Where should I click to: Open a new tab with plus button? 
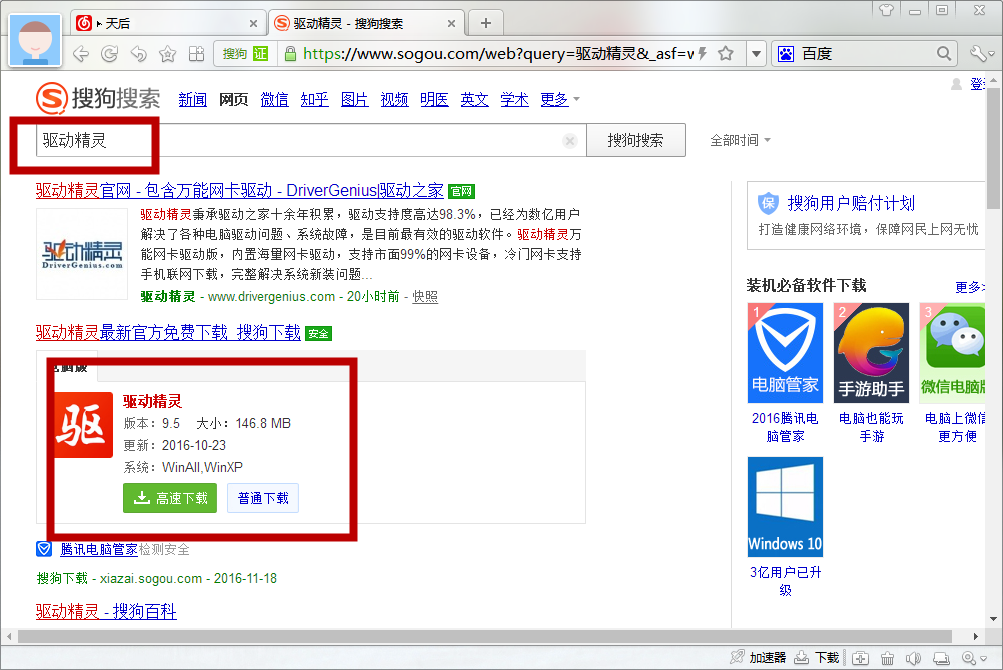pos(486,23)
